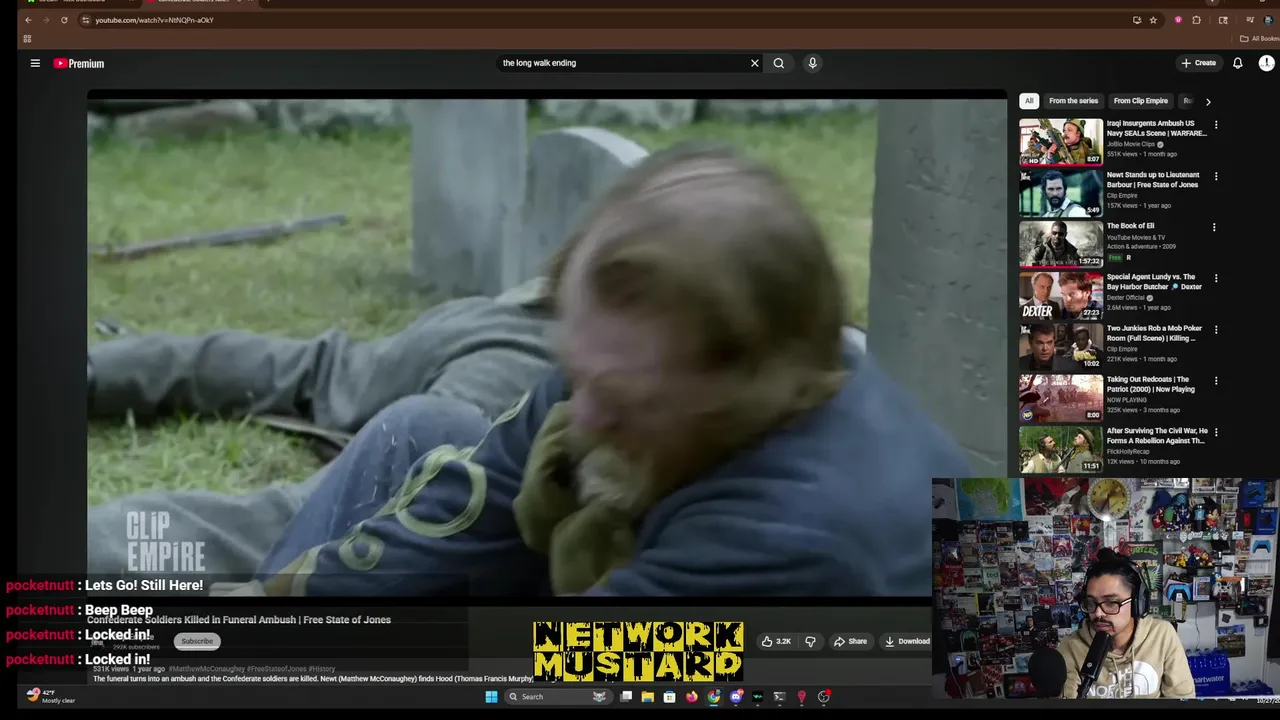1280x720 pixels.
Task: Go to the YouTube Premium home logo
Action: 79,63
